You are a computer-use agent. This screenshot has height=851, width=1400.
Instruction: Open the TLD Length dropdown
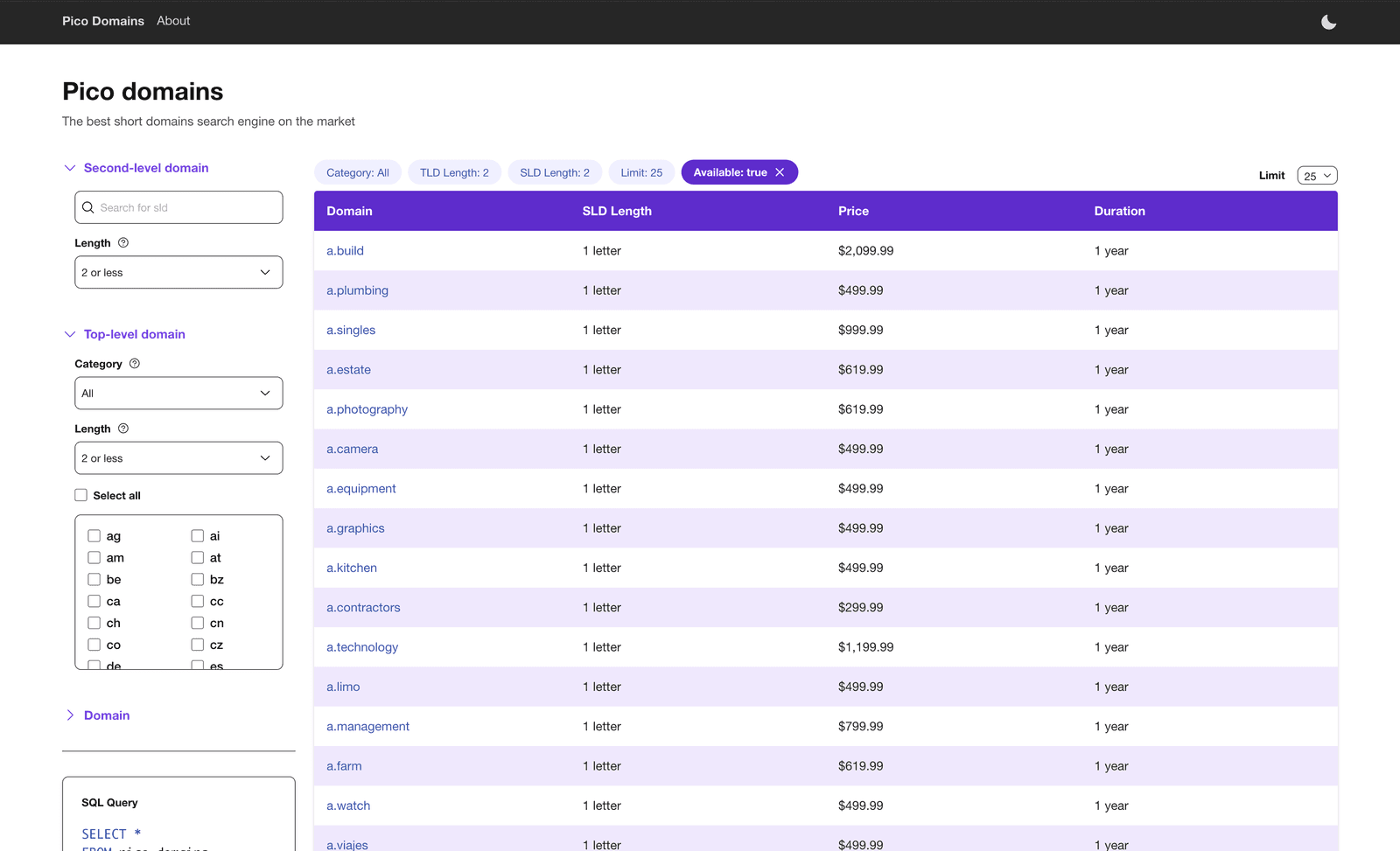pos(178,458)
